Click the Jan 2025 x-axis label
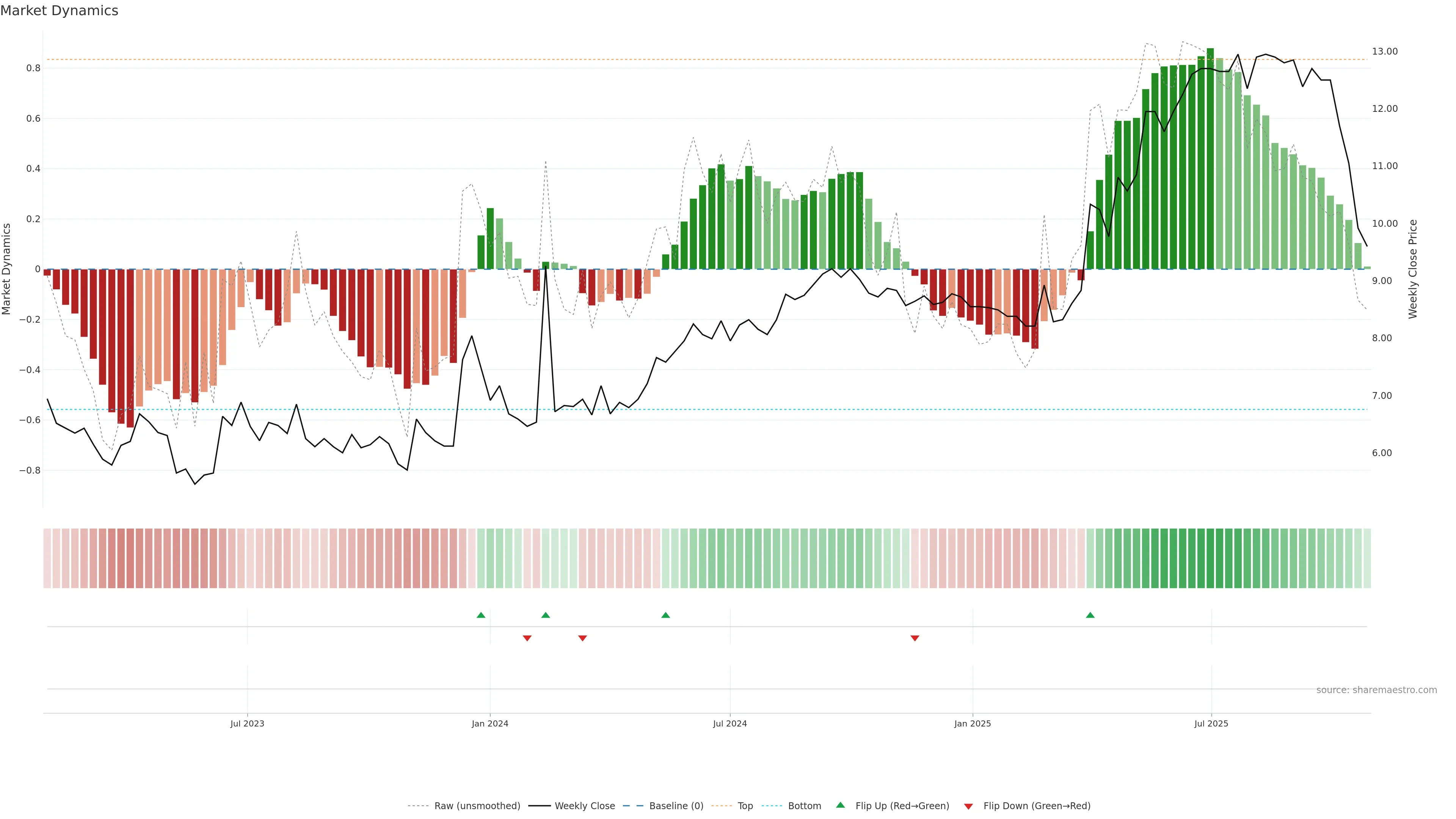The width and height of the screenshot is (1456, 819). (972, 723)
